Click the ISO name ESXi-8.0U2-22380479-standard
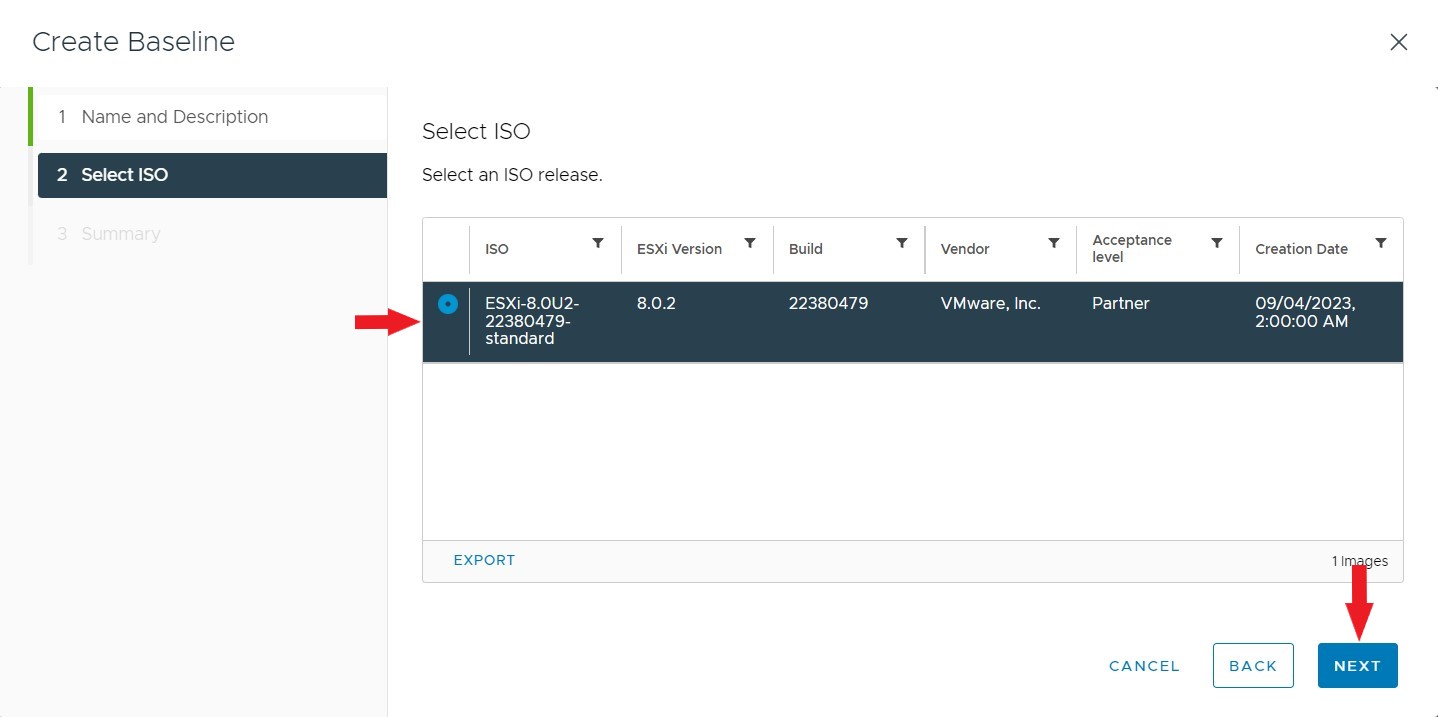The height and width of the screenshot is (717, 1438). (532, 321)
